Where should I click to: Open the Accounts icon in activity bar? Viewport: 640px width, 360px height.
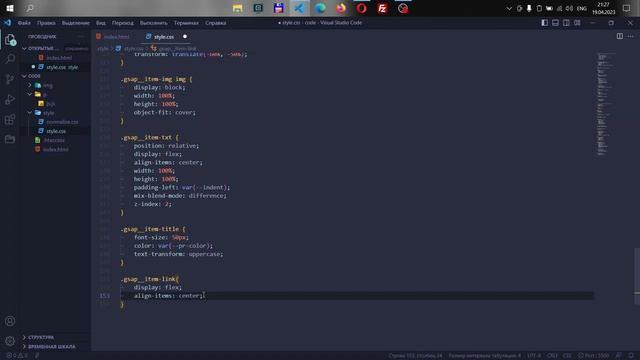click(x=10, y=321)
